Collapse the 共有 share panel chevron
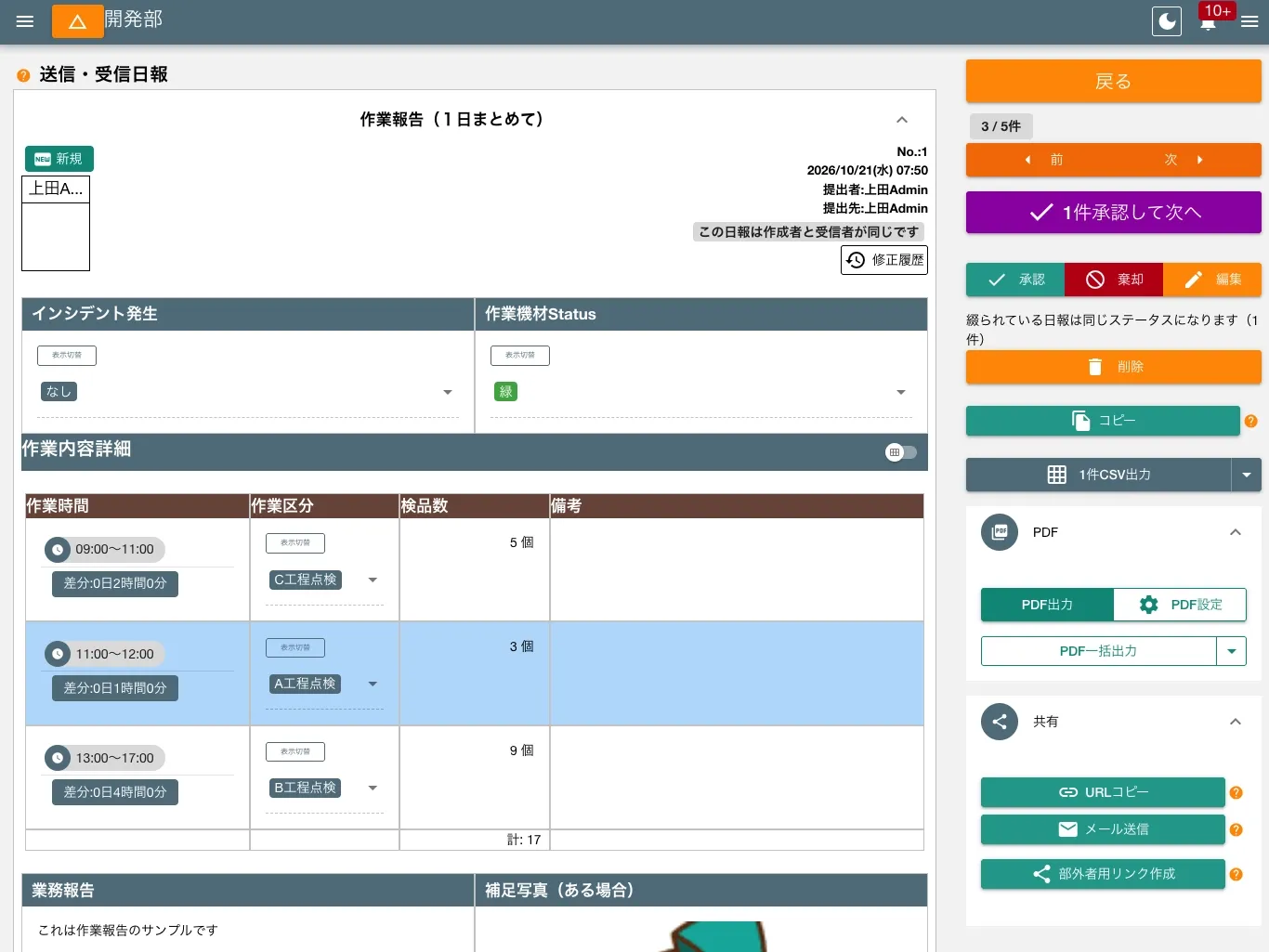 tap(1236, 722)
